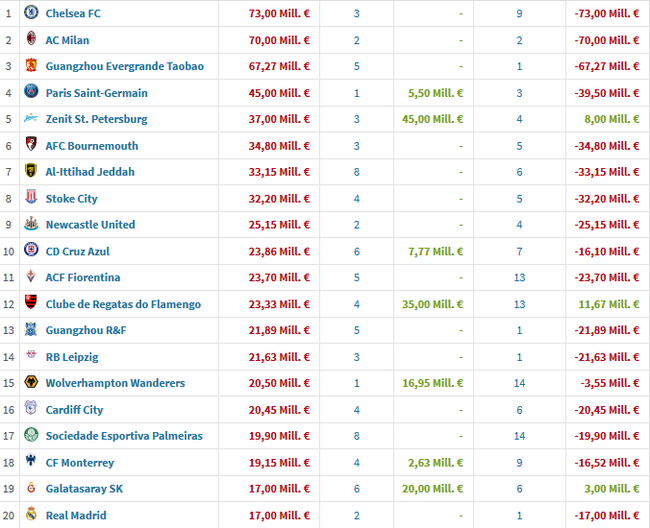Click Zenit's 8,00 Mill. € balance
Image resolution: width=650 pixels, height=528 pixels.
click(611, 119)
